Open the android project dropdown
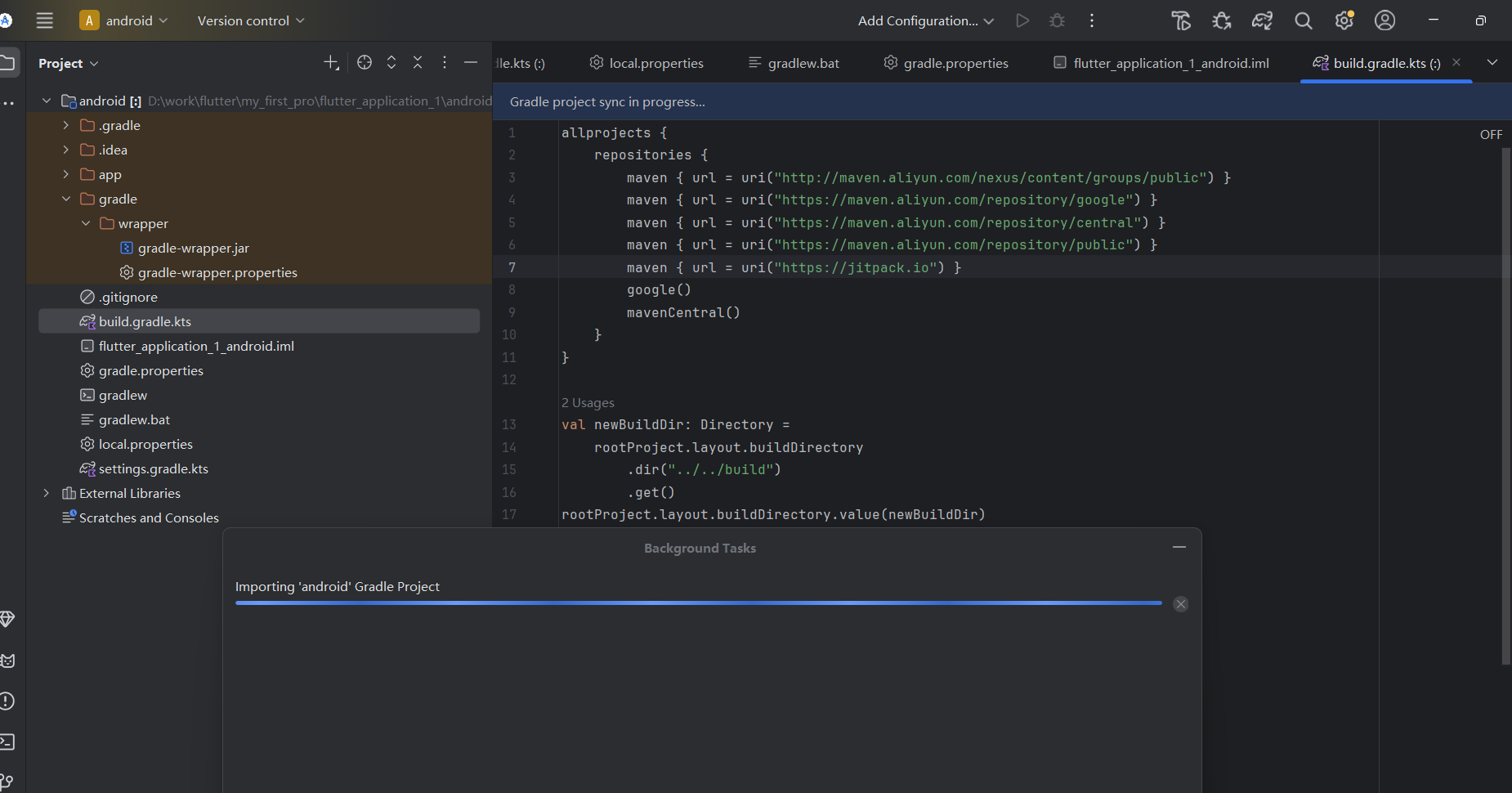The image size is (1512, 793). (124, 20)
